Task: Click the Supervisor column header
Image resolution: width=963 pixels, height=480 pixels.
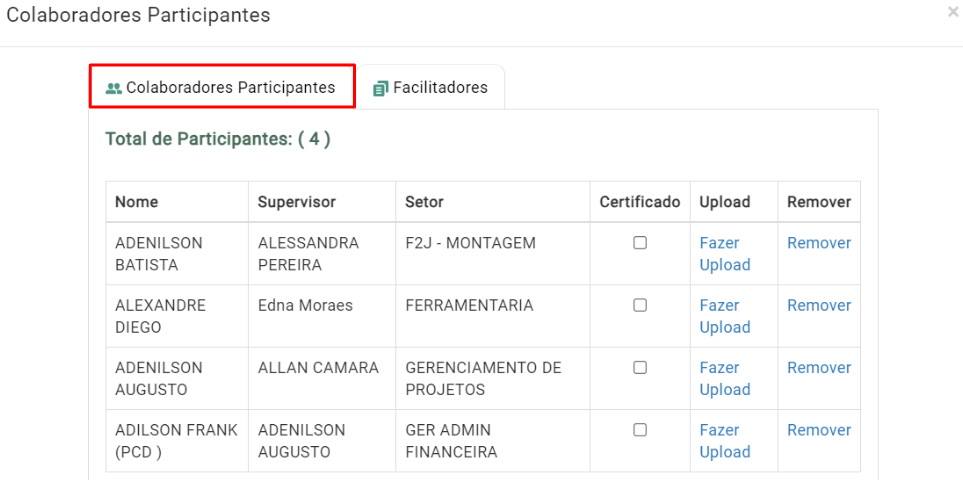Action: click(x=297, y=202)
